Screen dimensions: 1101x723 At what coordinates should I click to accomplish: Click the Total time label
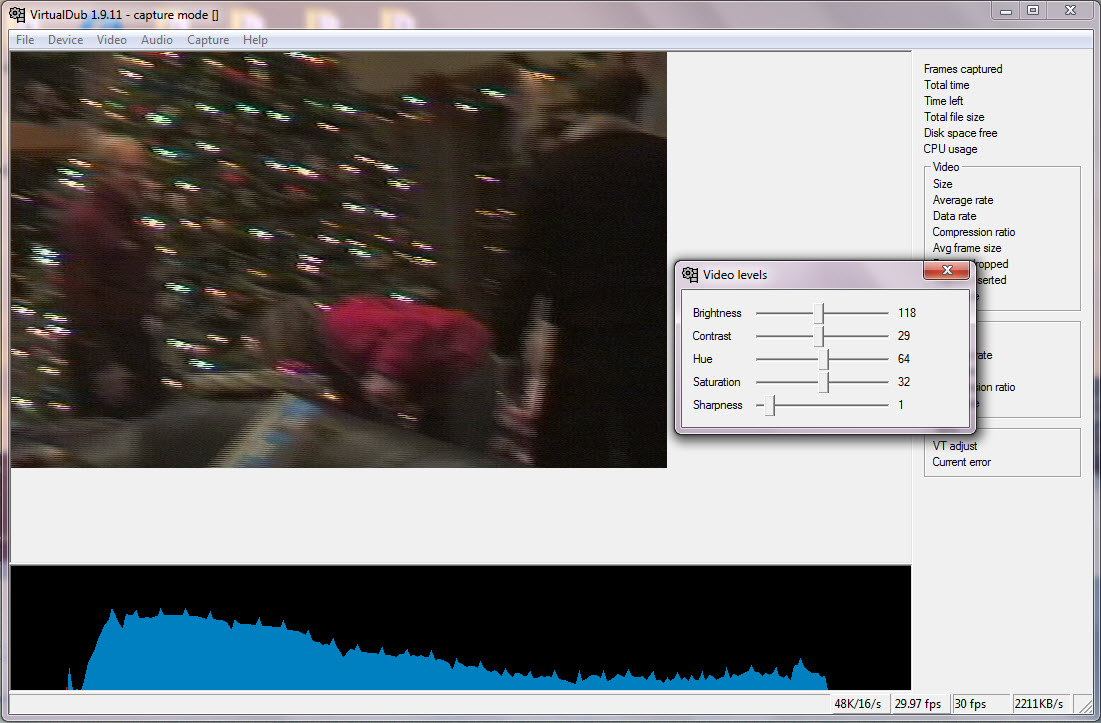(x=947, y=85)
